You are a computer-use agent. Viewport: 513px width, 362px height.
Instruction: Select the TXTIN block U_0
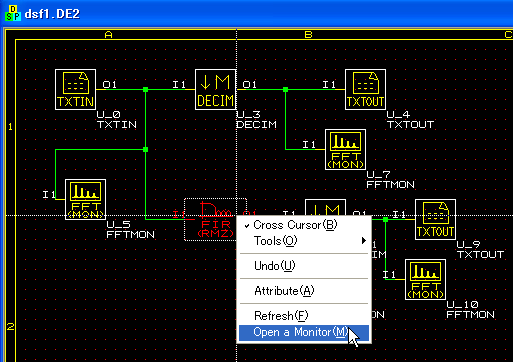coord(75,89)
